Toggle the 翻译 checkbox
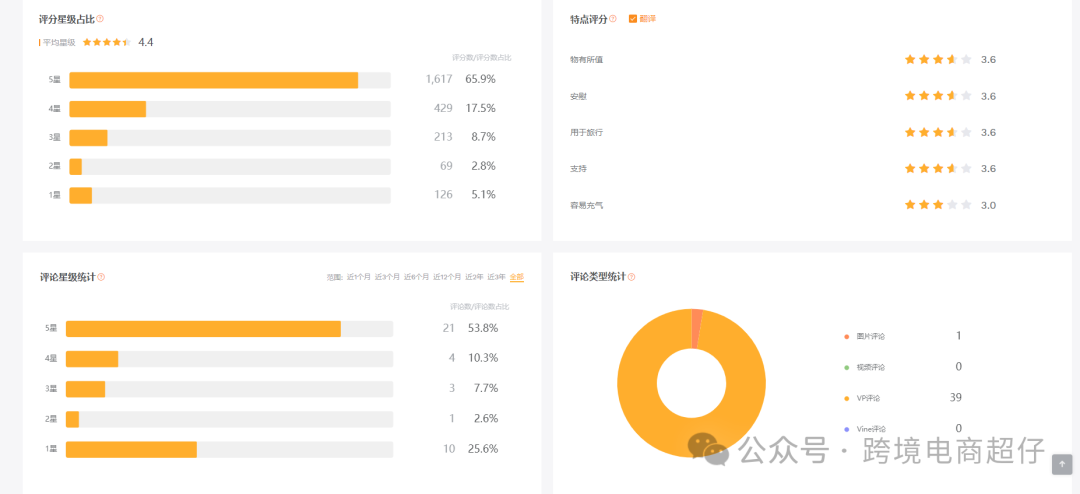 633,19
